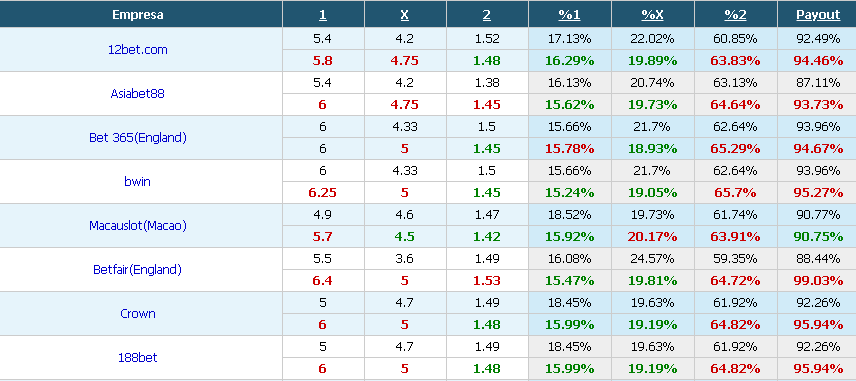Open the 188bet bookmaker link
Viewport: 856px width, 381px height.
[x=138, y=358]
